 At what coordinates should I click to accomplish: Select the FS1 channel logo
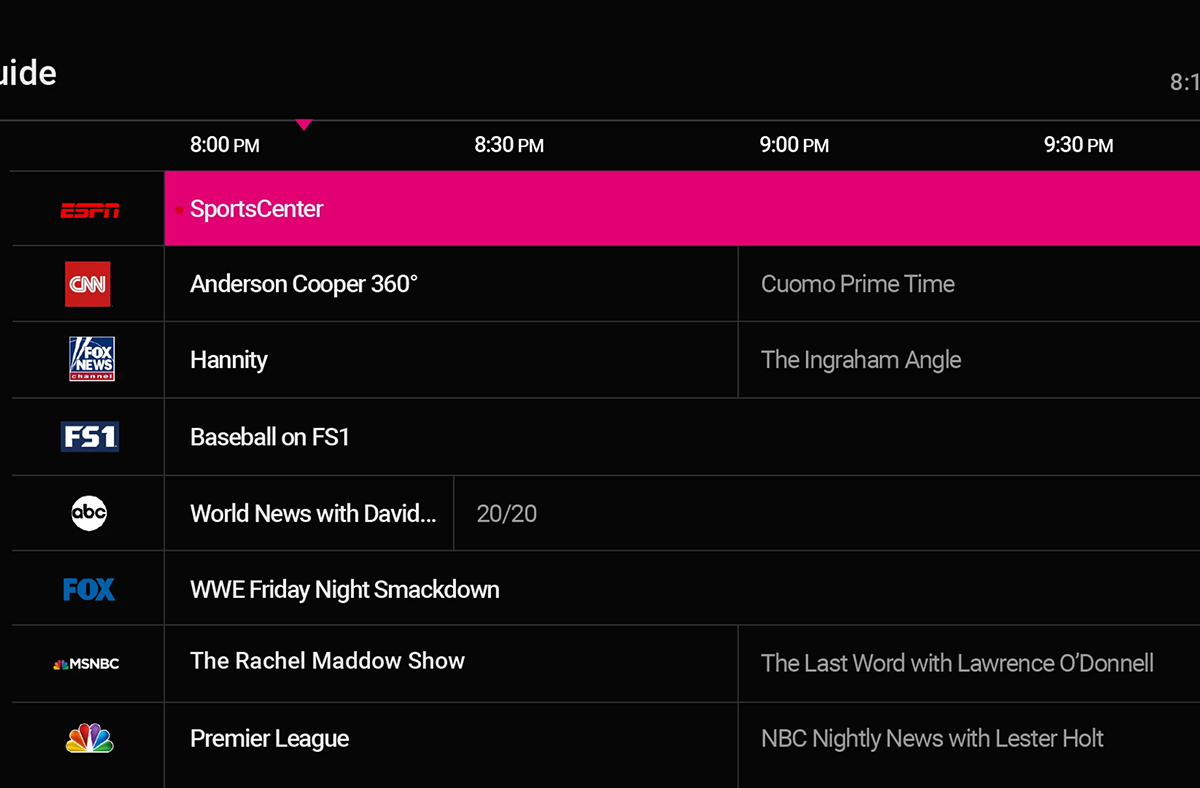[x=90, y=437]
